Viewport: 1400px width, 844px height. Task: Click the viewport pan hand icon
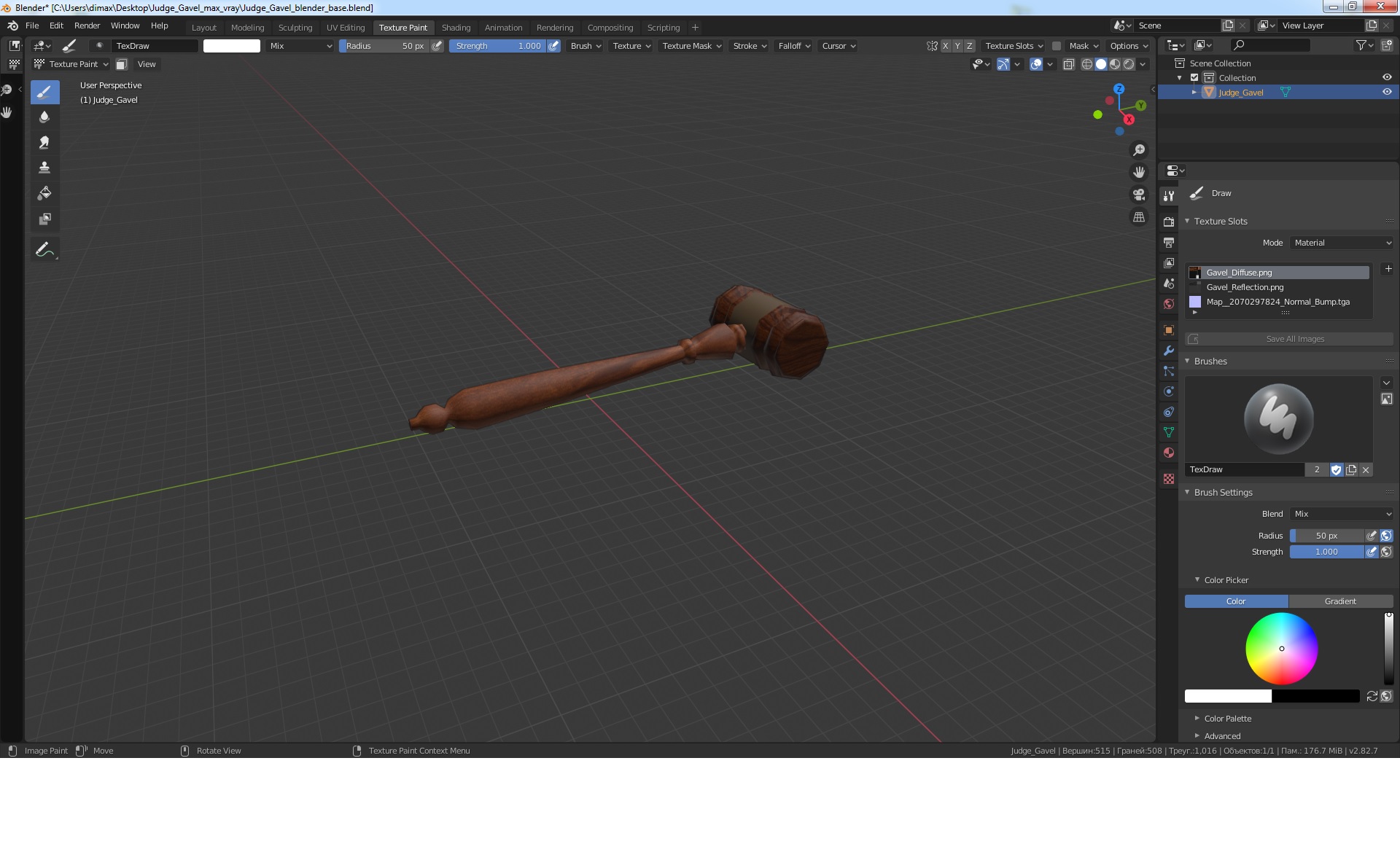click(x=1138, y=172)
